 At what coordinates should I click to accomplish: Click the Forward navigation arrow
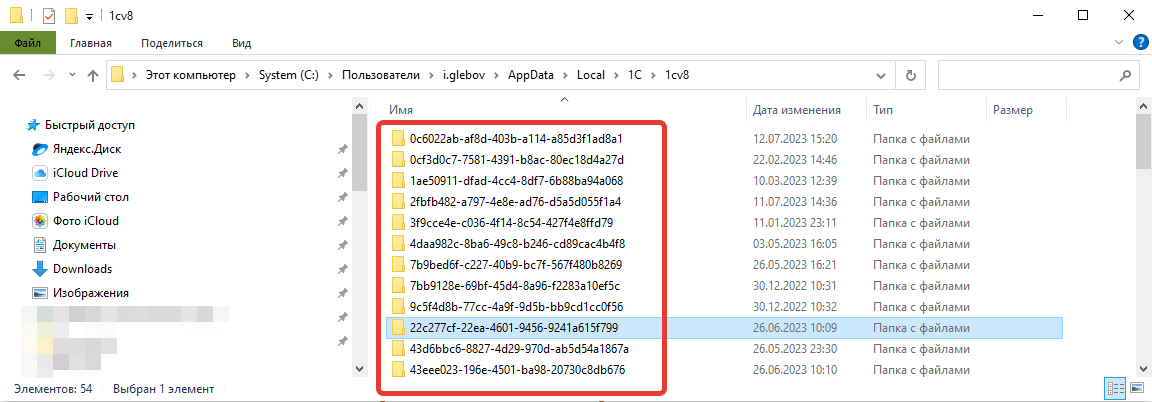(48, 75)
